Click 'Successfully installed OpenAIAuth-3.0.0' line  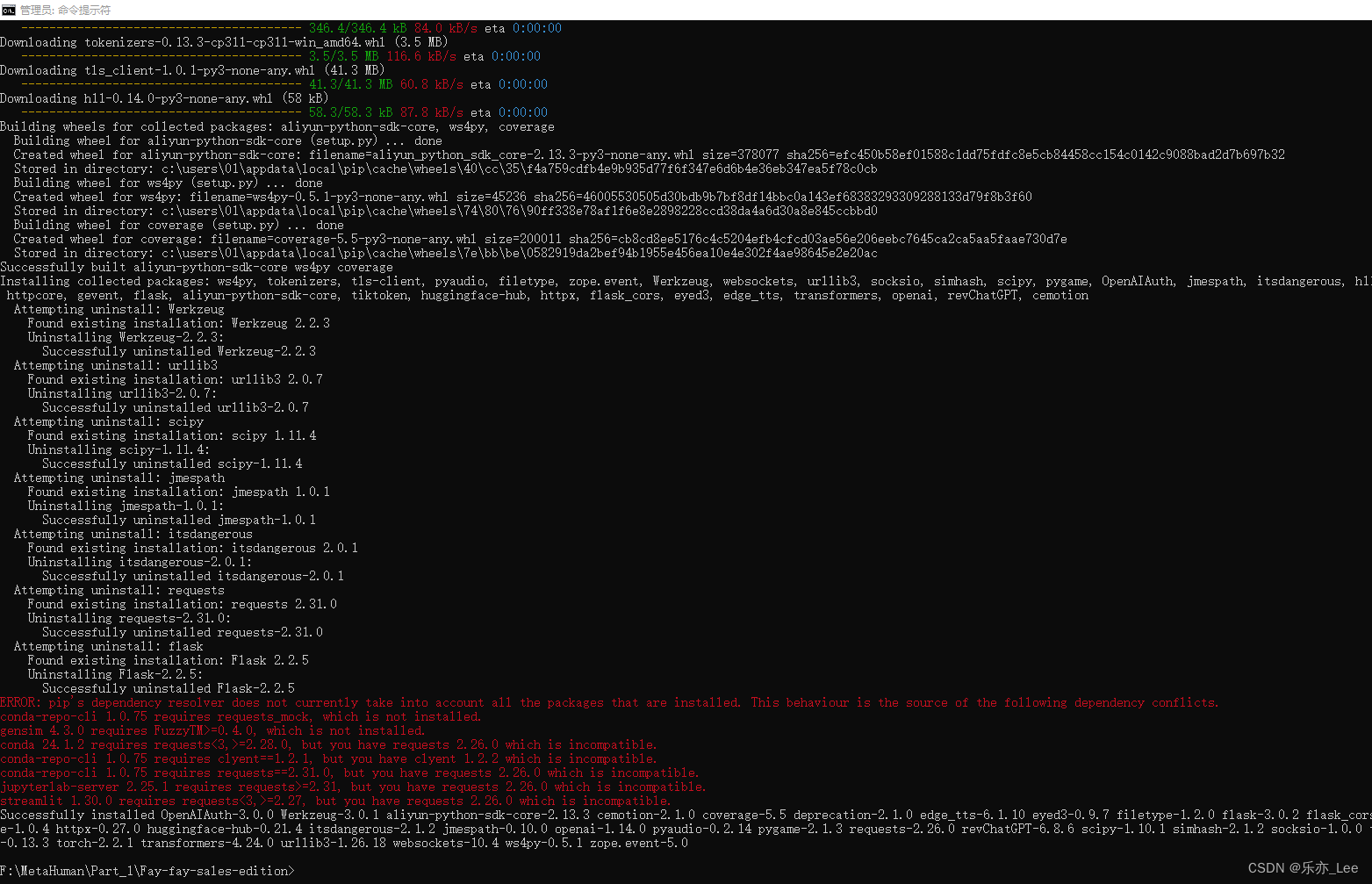685,815
